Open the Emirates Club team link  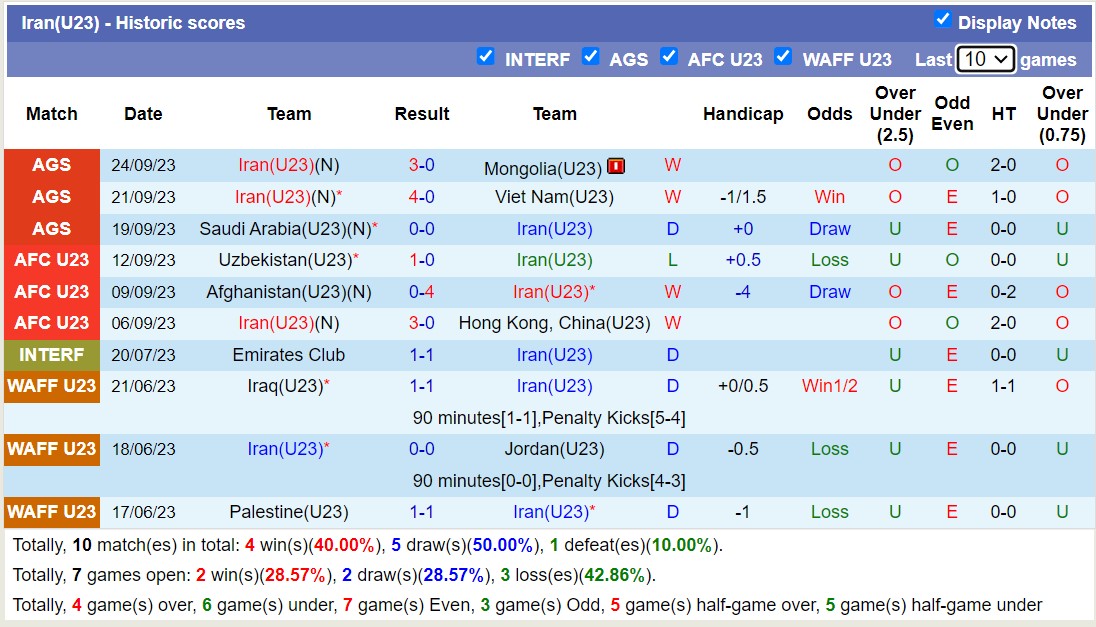pos(288,355)
